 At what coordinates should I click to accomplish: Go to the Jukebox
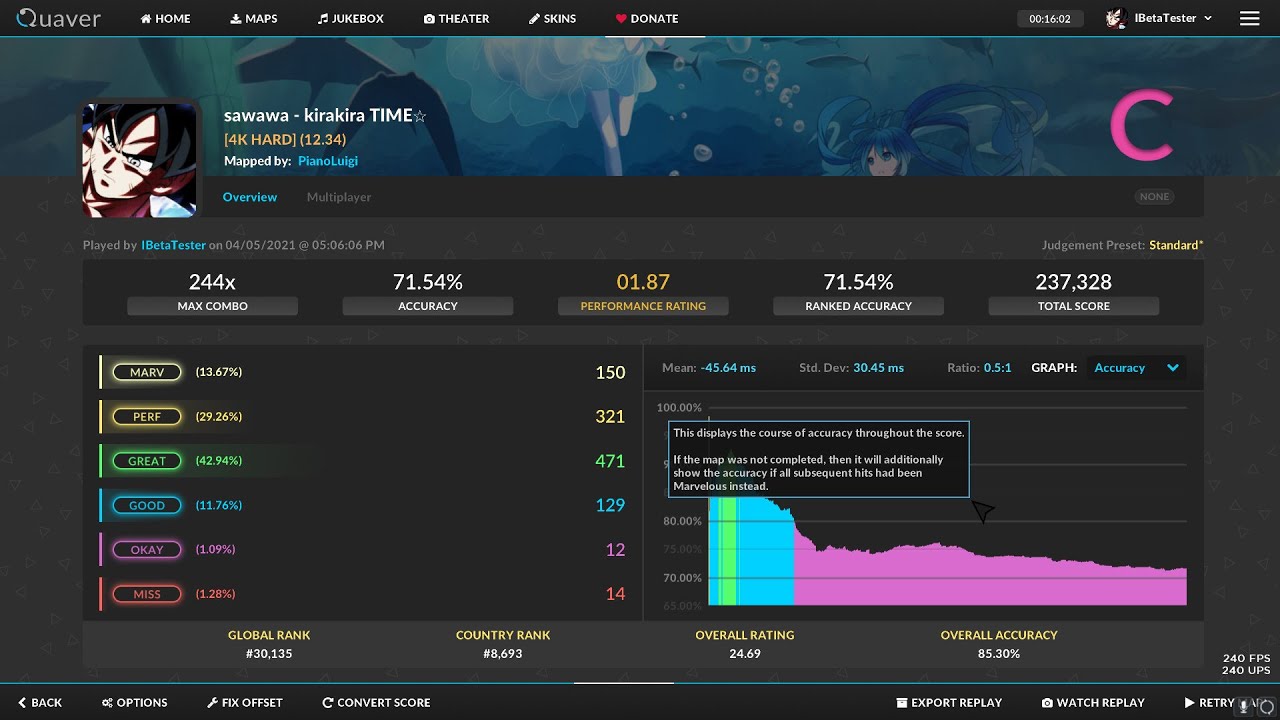coord(351,18)
